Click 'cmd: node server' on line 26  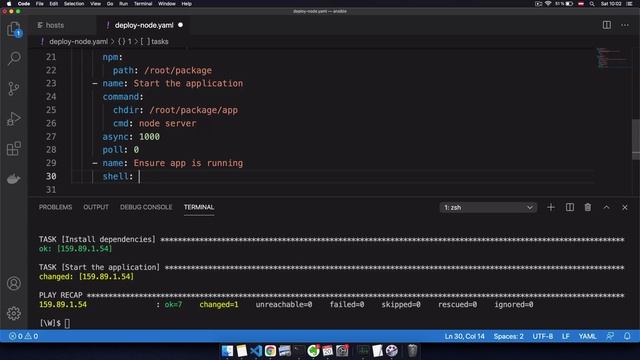154,123
